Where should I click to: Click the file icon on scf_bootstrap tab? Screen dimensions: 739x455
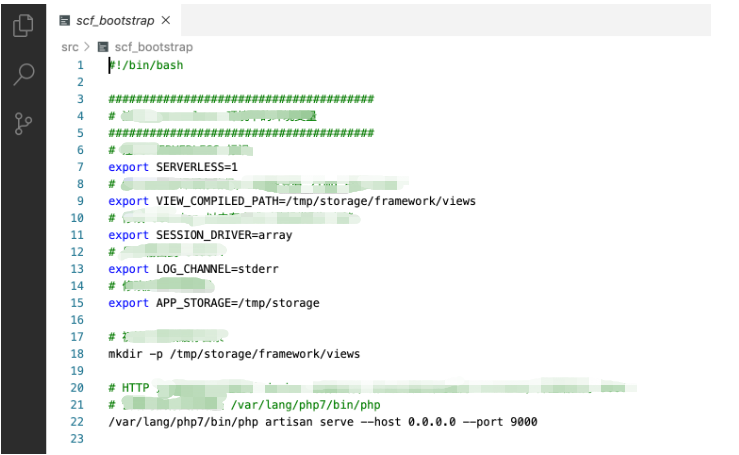tap(65, 20)
